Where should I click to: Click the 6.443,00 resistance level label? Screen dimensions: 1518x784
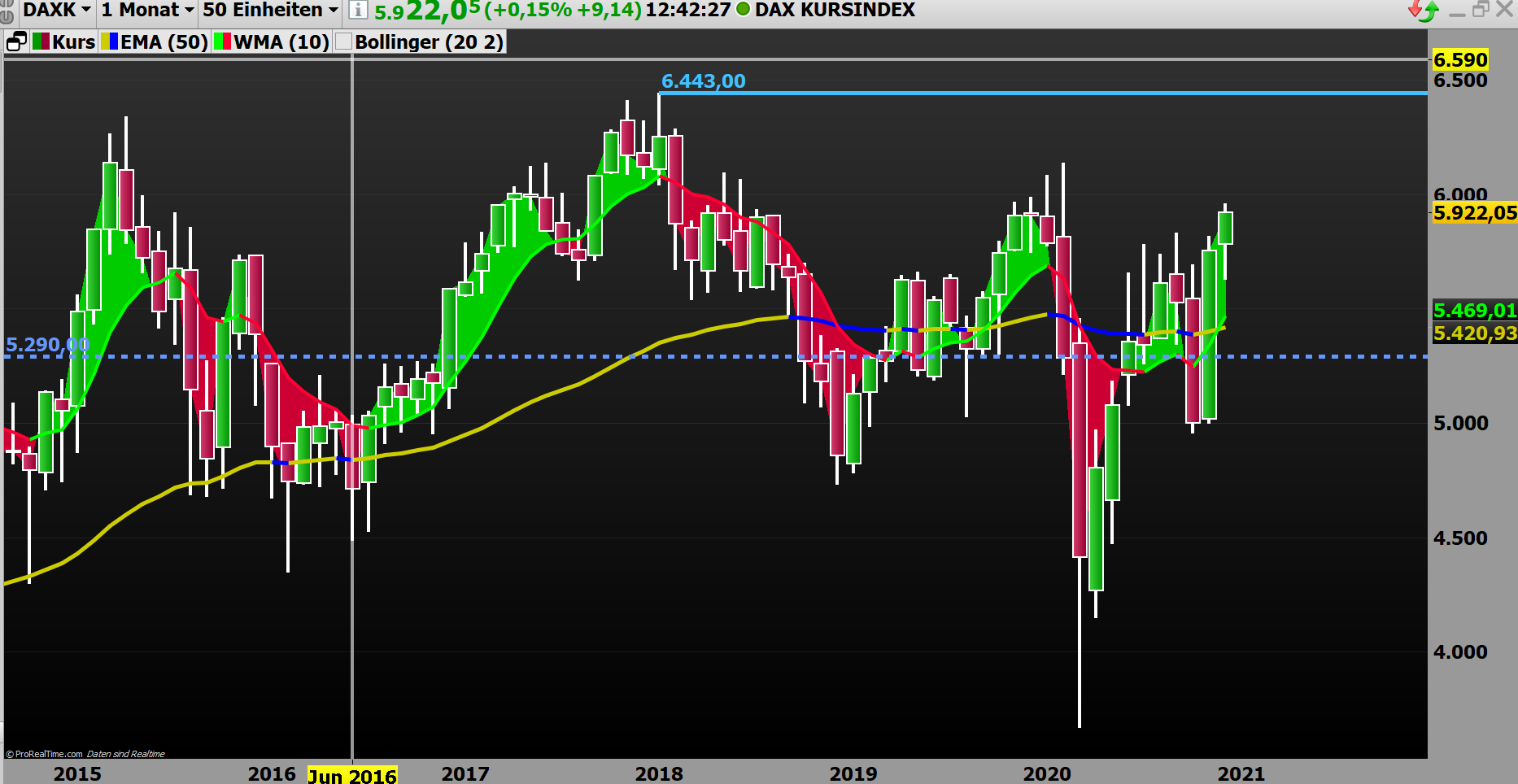pos(703,81)
